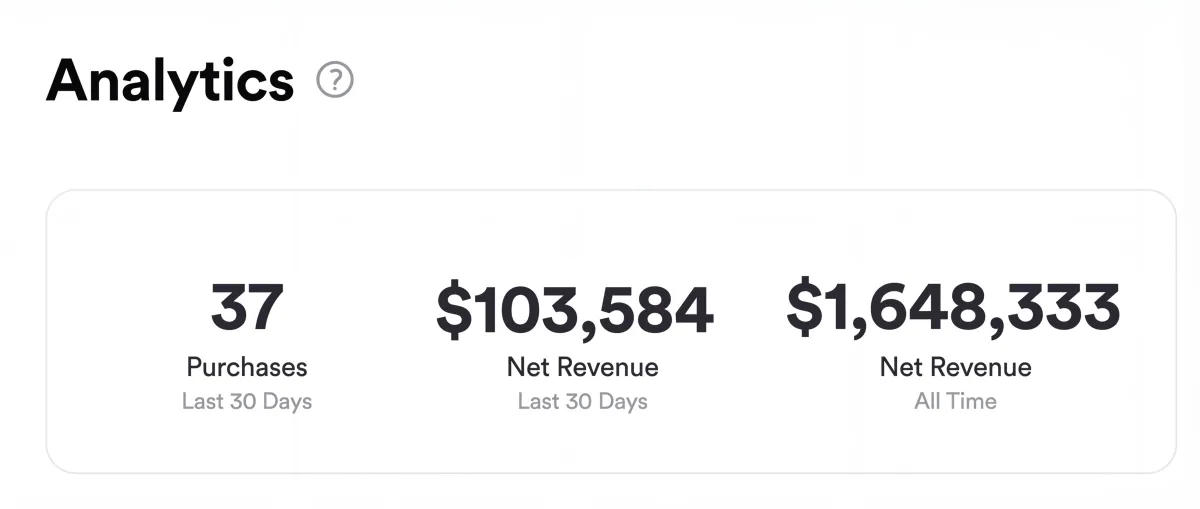
Task: Click the dollar sign in $103,584
Action: 453,310
